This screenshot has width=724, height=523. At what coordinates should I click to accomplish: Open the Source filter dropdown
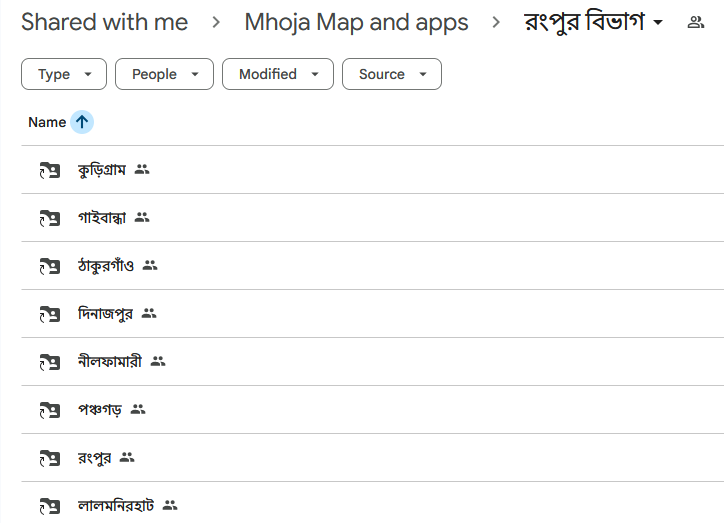click(392, 74)
